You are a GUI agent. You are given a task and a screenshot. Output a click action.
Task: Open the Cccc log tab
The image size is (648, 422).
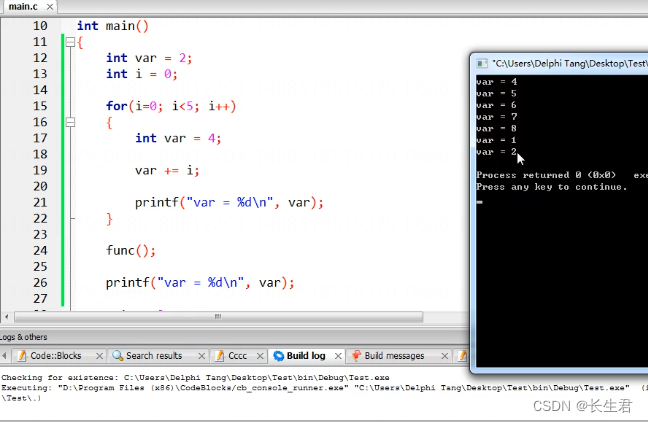point(237,356)
